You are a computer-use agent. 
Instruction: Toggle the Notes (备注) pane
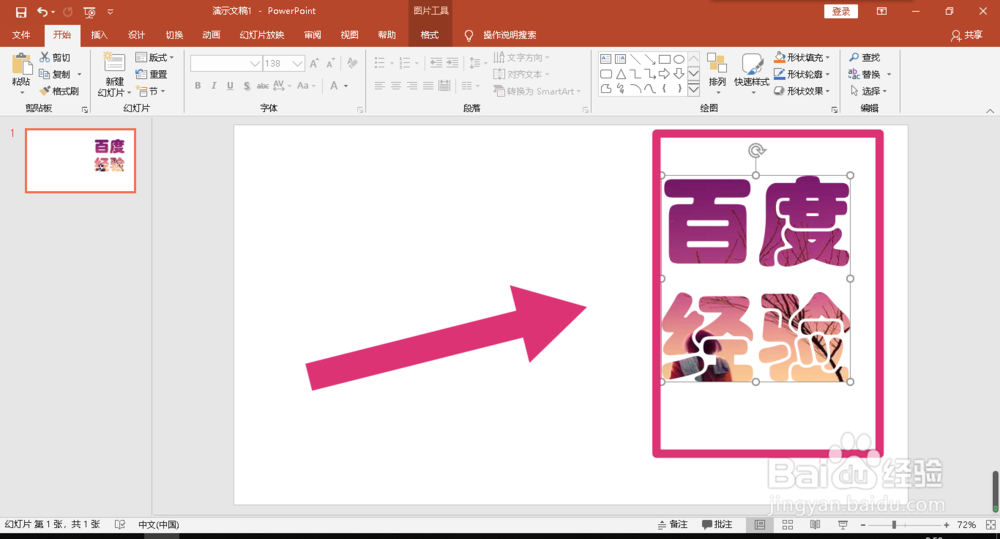point(673,524)
